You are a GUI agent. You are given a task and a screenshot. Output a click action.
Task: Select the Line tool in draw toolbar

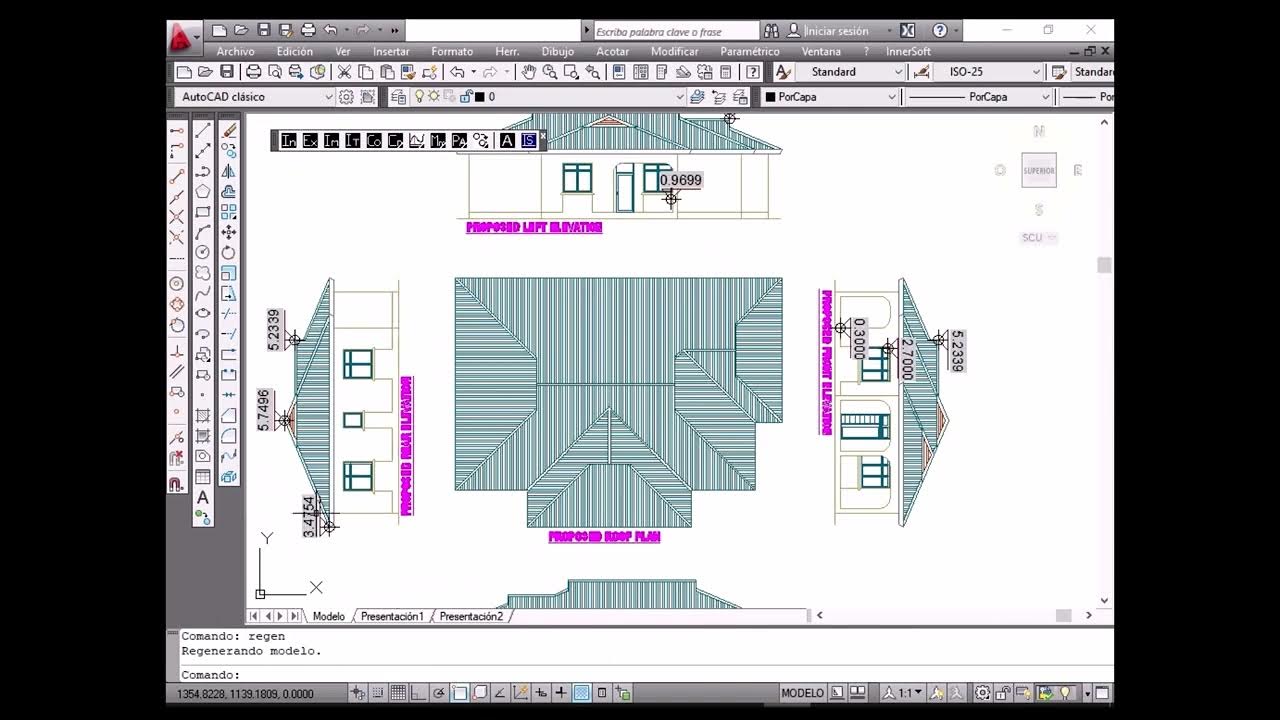203,130
